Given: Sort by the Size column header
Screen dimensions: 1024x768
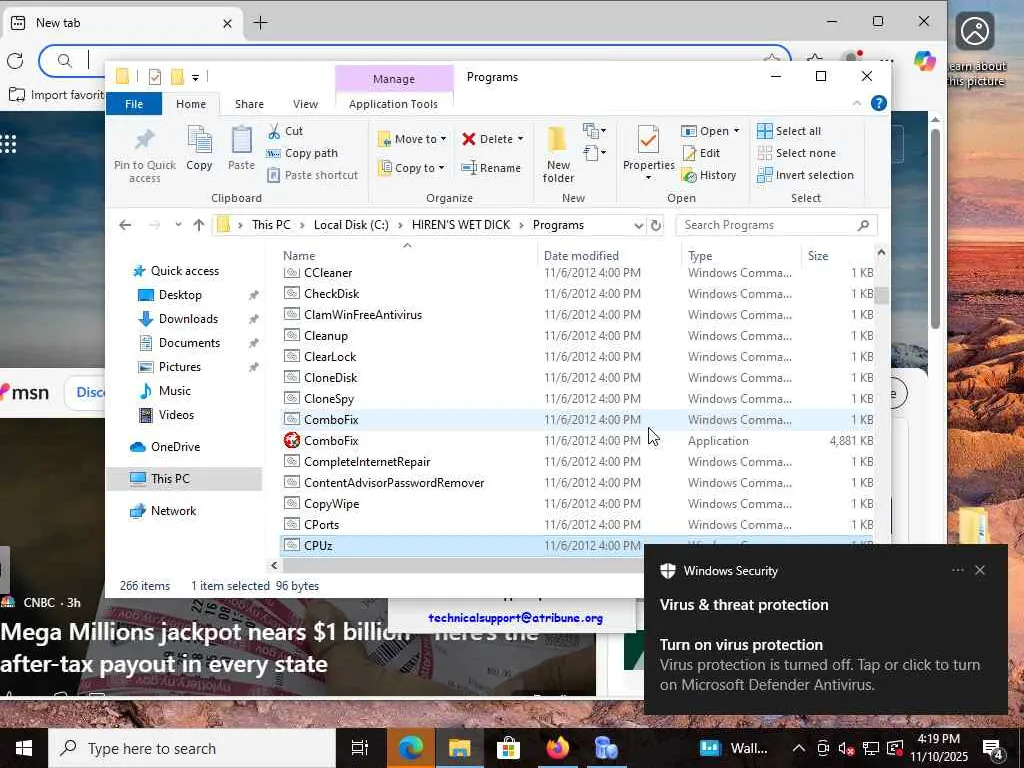Looking at the screenshot, I should click(x=818, y=256).
